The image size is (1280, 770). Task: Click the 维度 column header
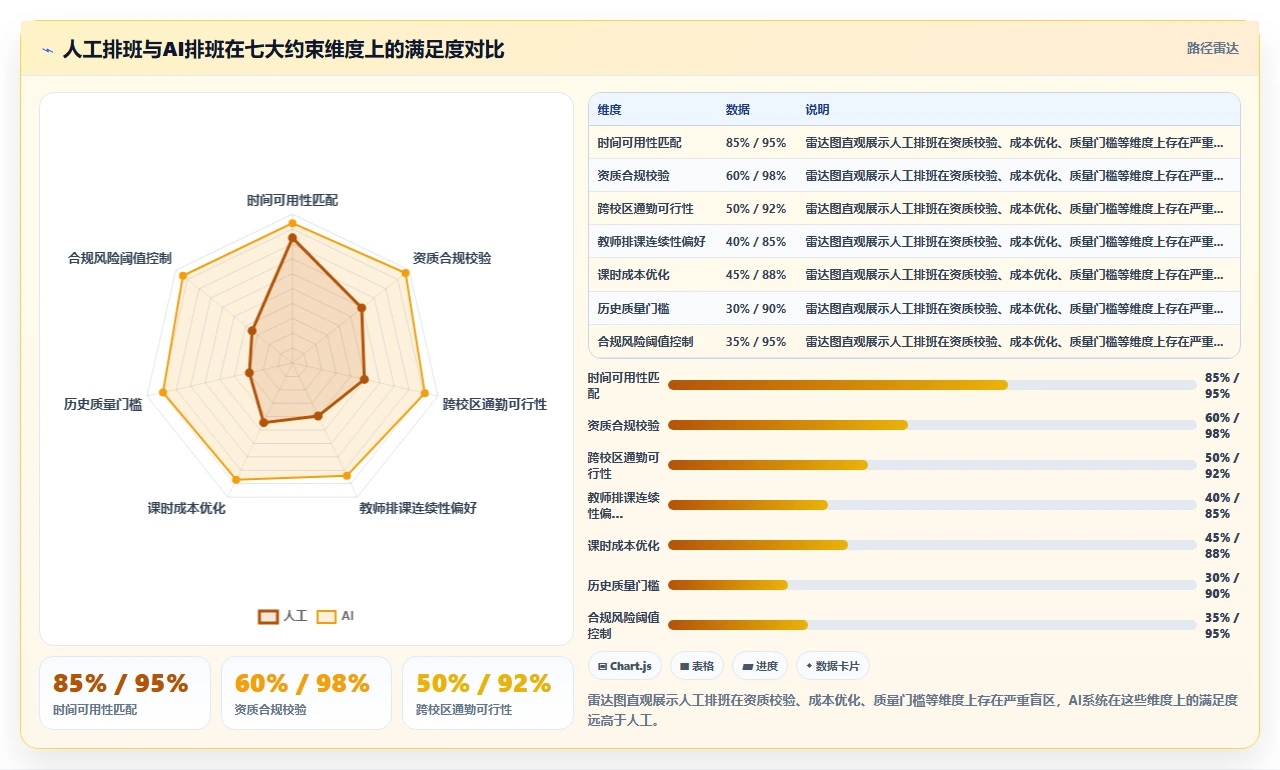609,110
